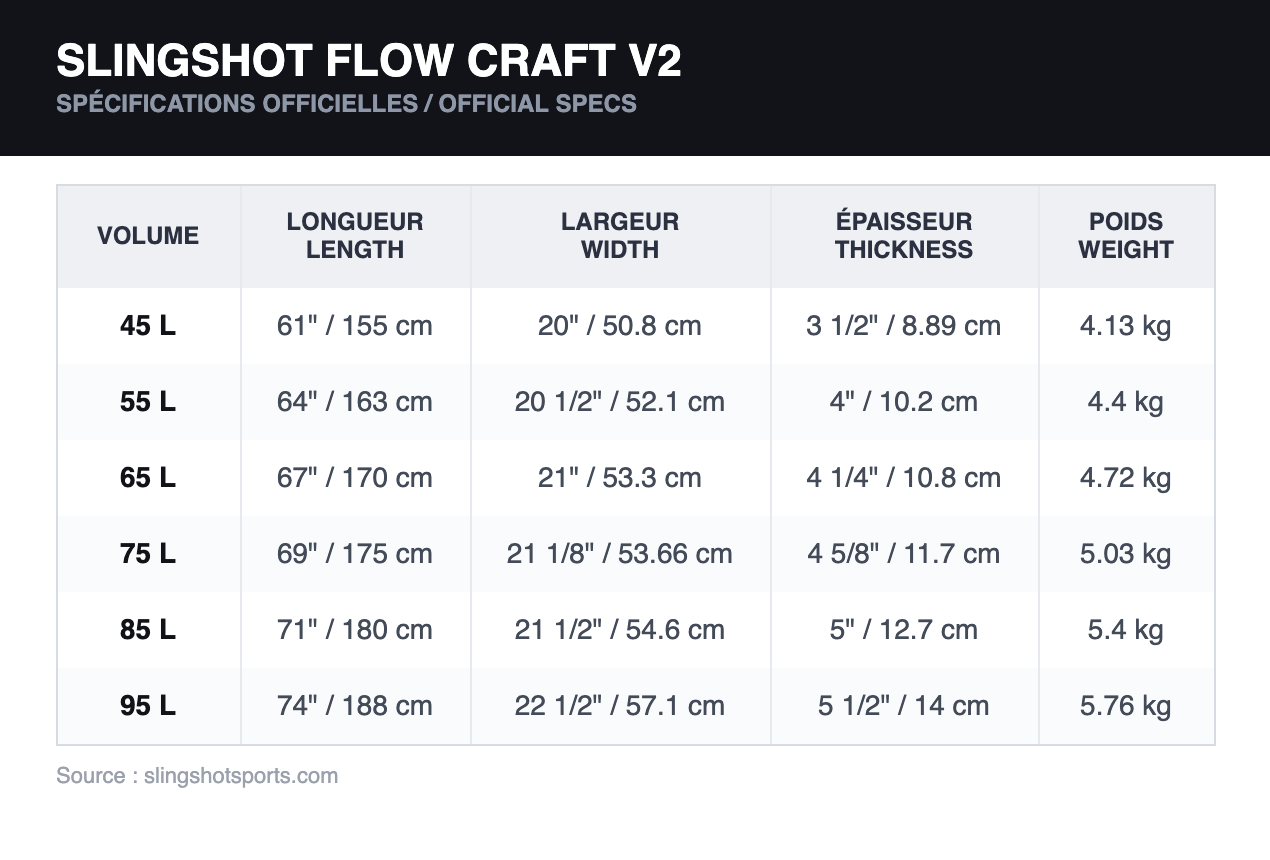
Task: Click the slingshotsports.com source text
Action: [241, 776]
